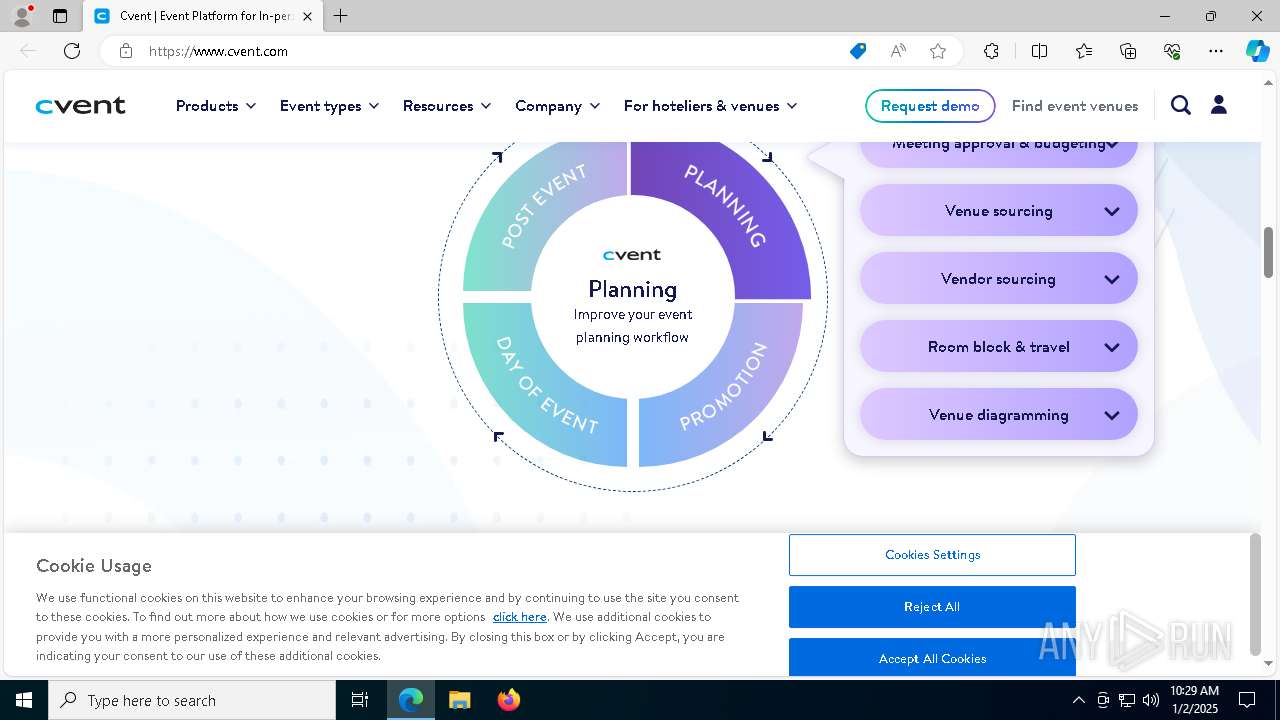
Task: Go to Cvent logo homepage
Action: point(81,106)
